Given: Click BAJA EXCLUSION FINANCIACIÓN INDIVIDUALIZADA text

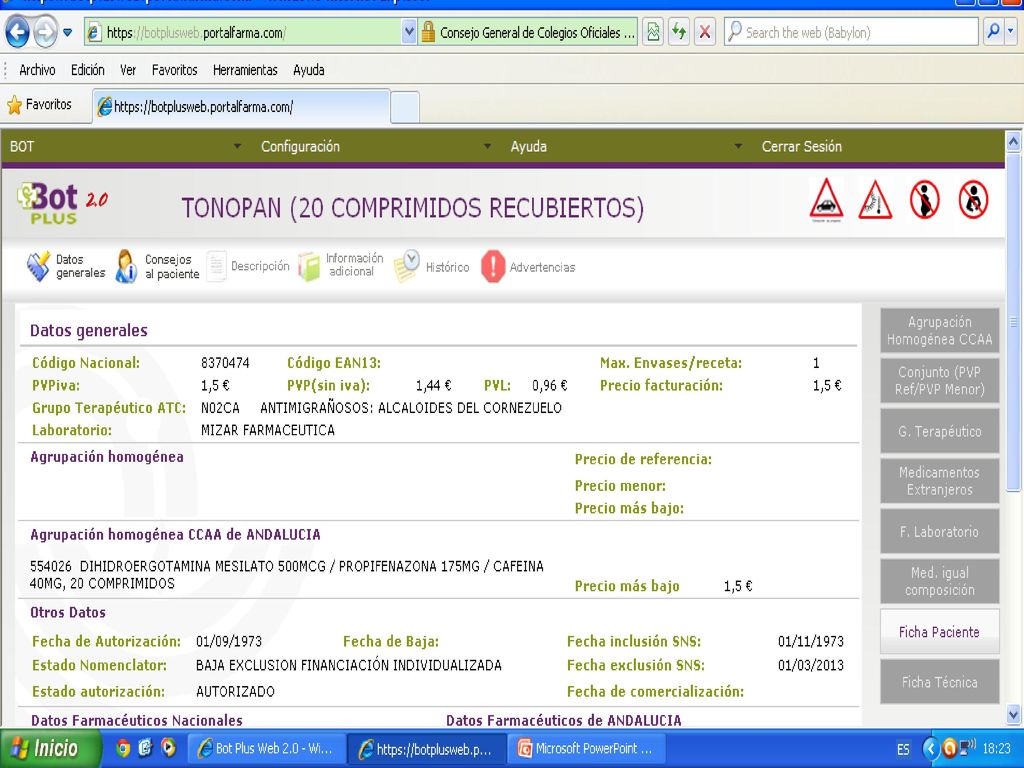Looking at the screenshot, I should pyautogui.click(x=349, y=665).
